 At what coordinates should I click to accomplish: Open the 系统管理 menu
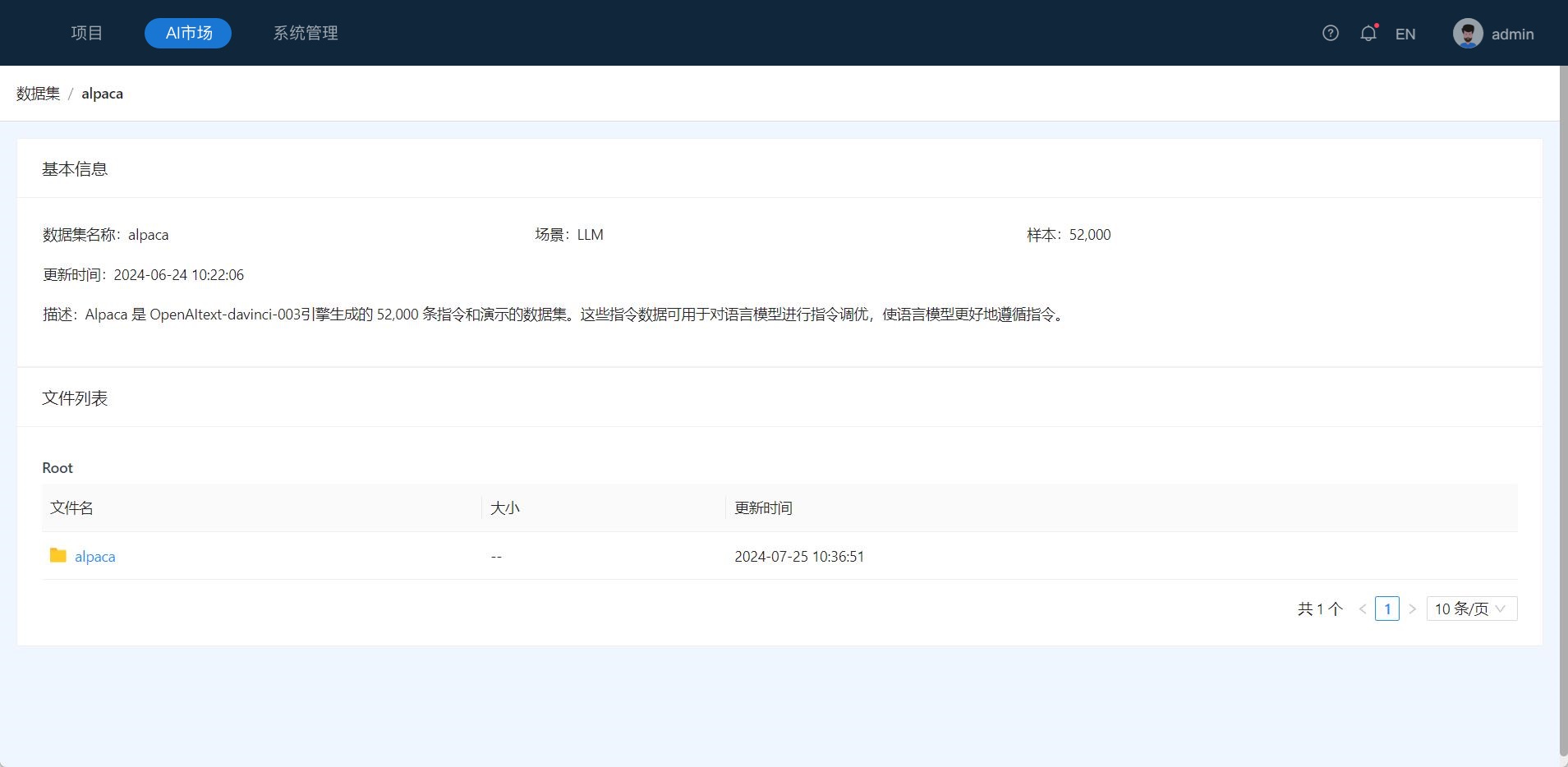coord(306,33)
